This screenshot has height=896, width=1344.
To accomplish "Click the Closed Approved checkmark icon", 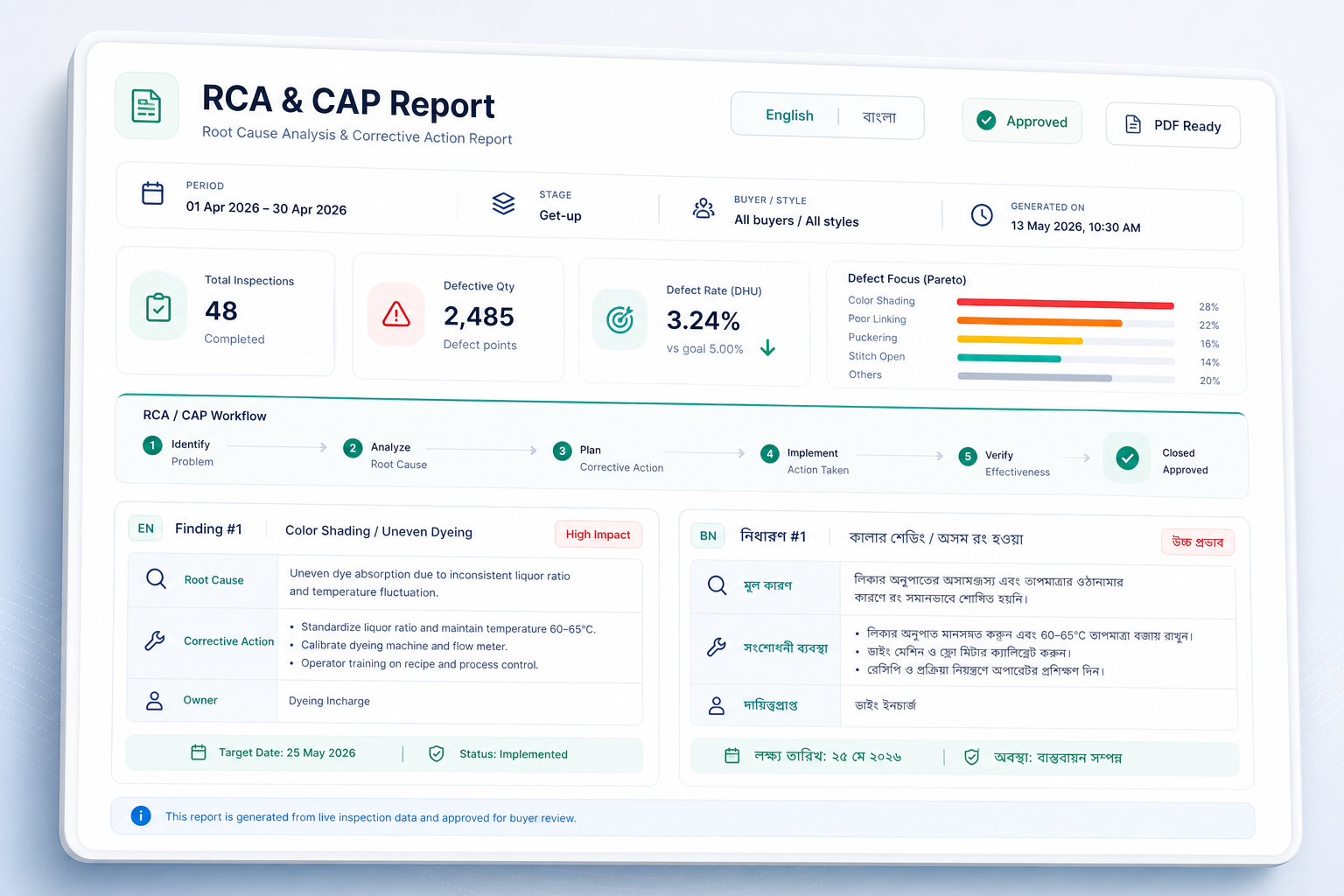I will coord(1128,458).
